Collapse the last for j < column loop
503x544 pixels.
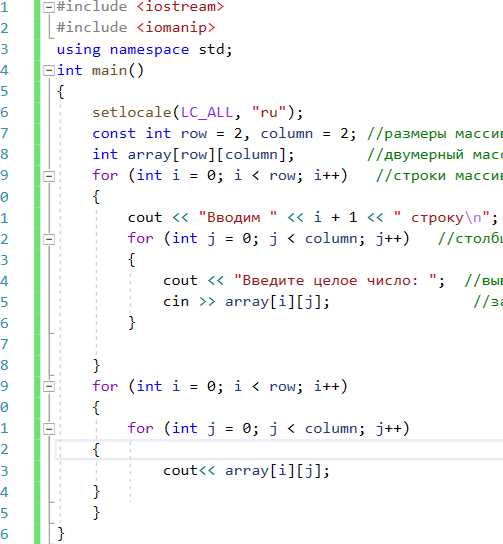(49, 429)
